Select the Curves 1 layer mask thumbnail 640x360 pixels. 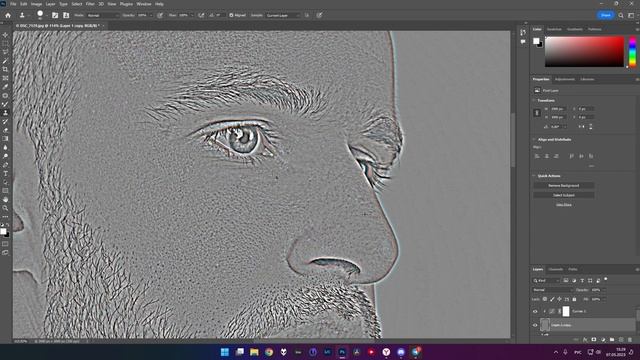(x=566, y=311)
